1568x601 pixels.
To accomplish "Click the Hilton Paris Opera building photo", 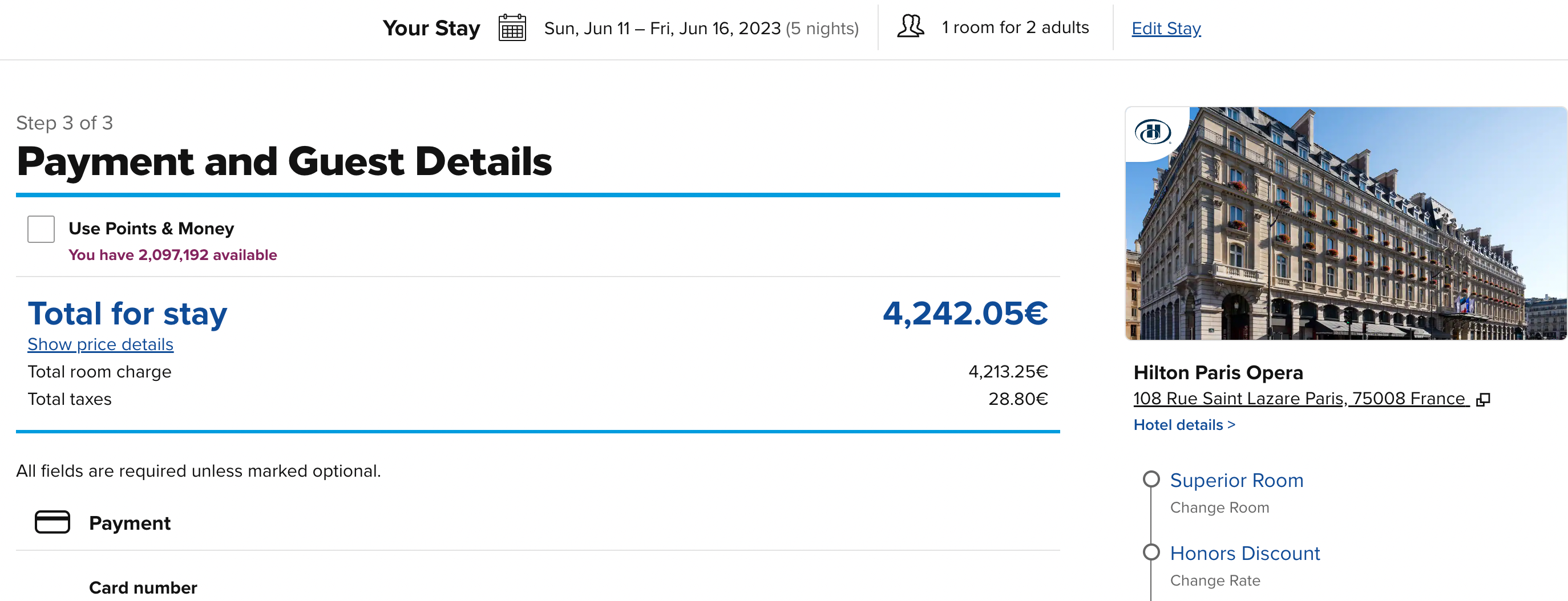I will pyautogui.click(x=1346, y=224).
